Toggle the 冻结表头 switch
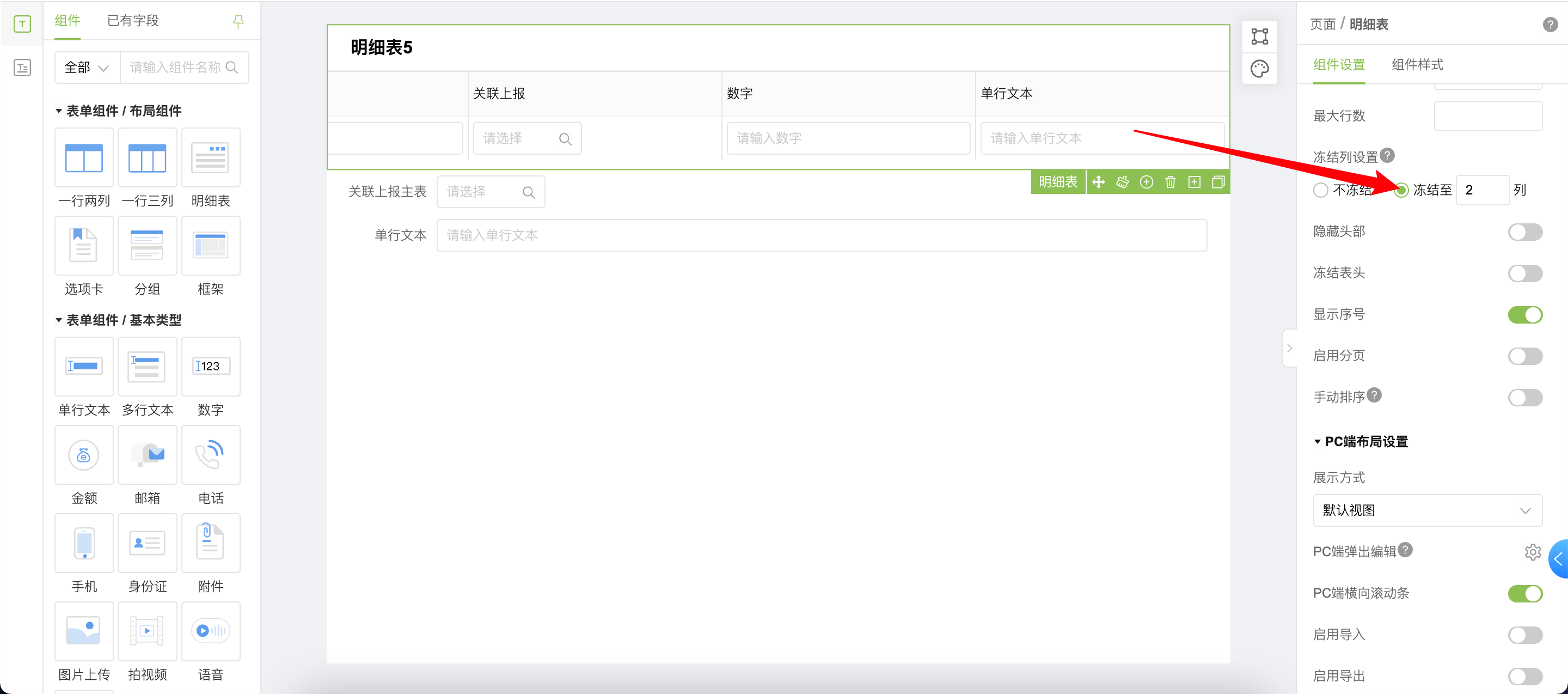Image resolution: width=1568 pixels, height=694 pixels. (x=1524, y=273)
